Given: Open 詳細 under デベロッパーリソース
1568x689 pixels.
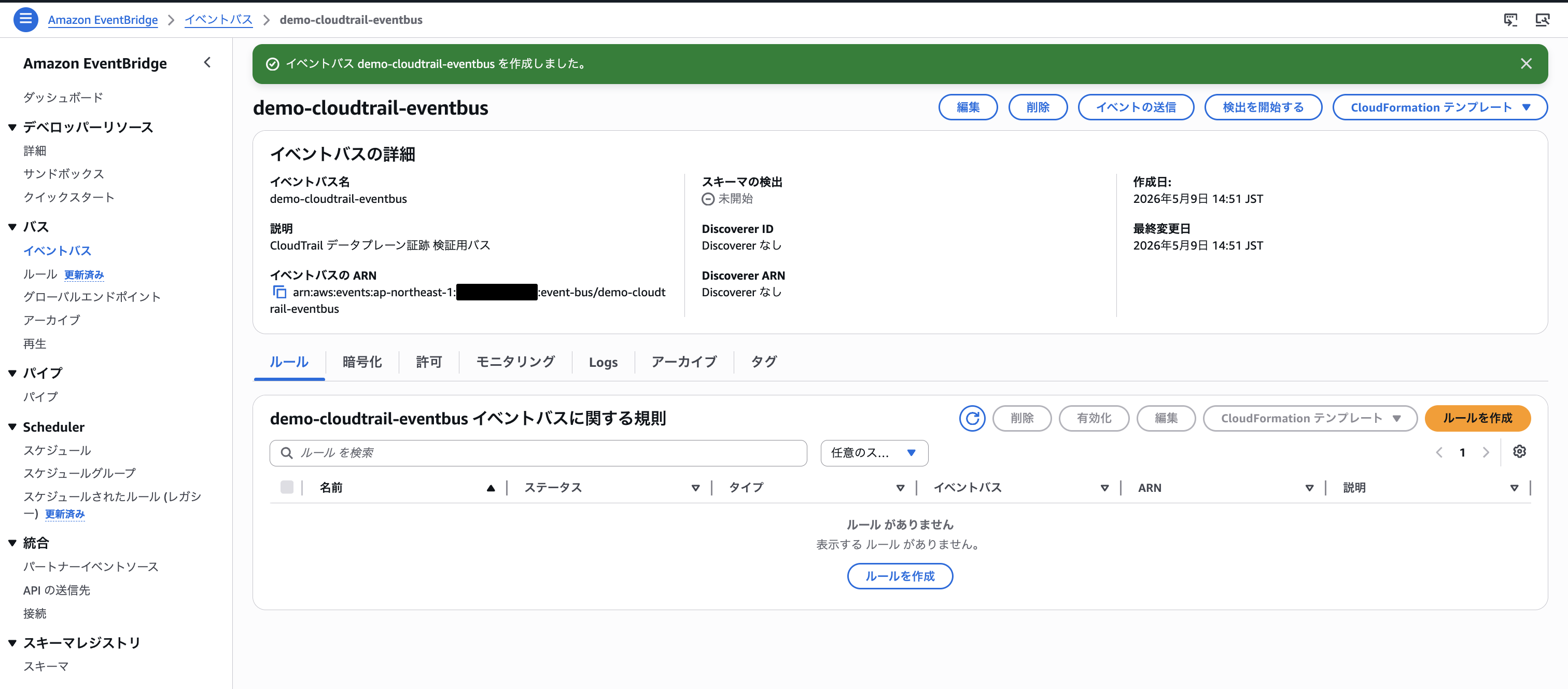Looking at the screenshot, I should pyautogui.click(x=35, y=150).
